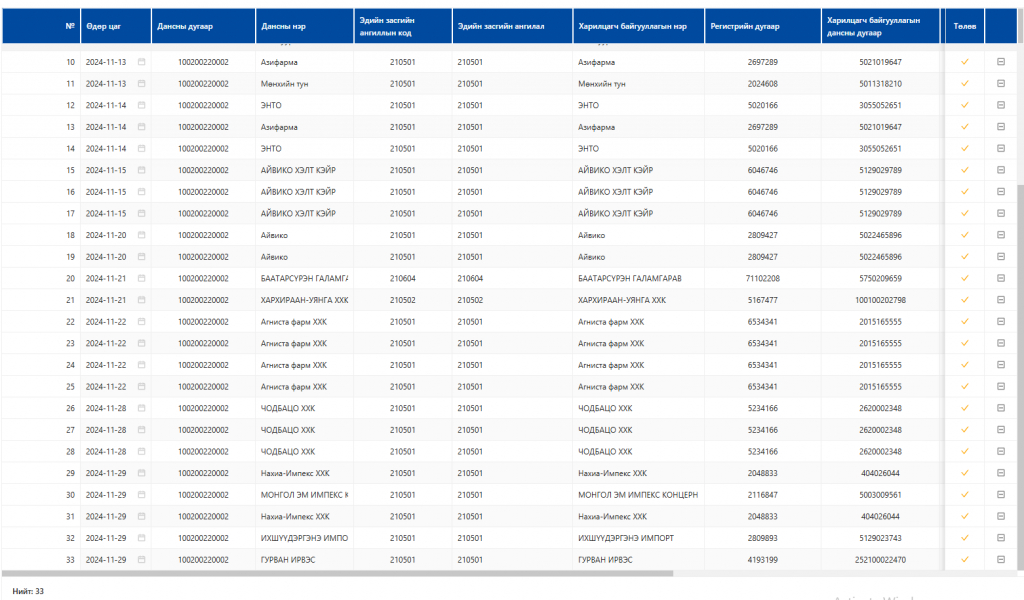Toggle the Төлөв checkmark in row 20
This screenshot has width=1024, height=600.
point(965,278)
